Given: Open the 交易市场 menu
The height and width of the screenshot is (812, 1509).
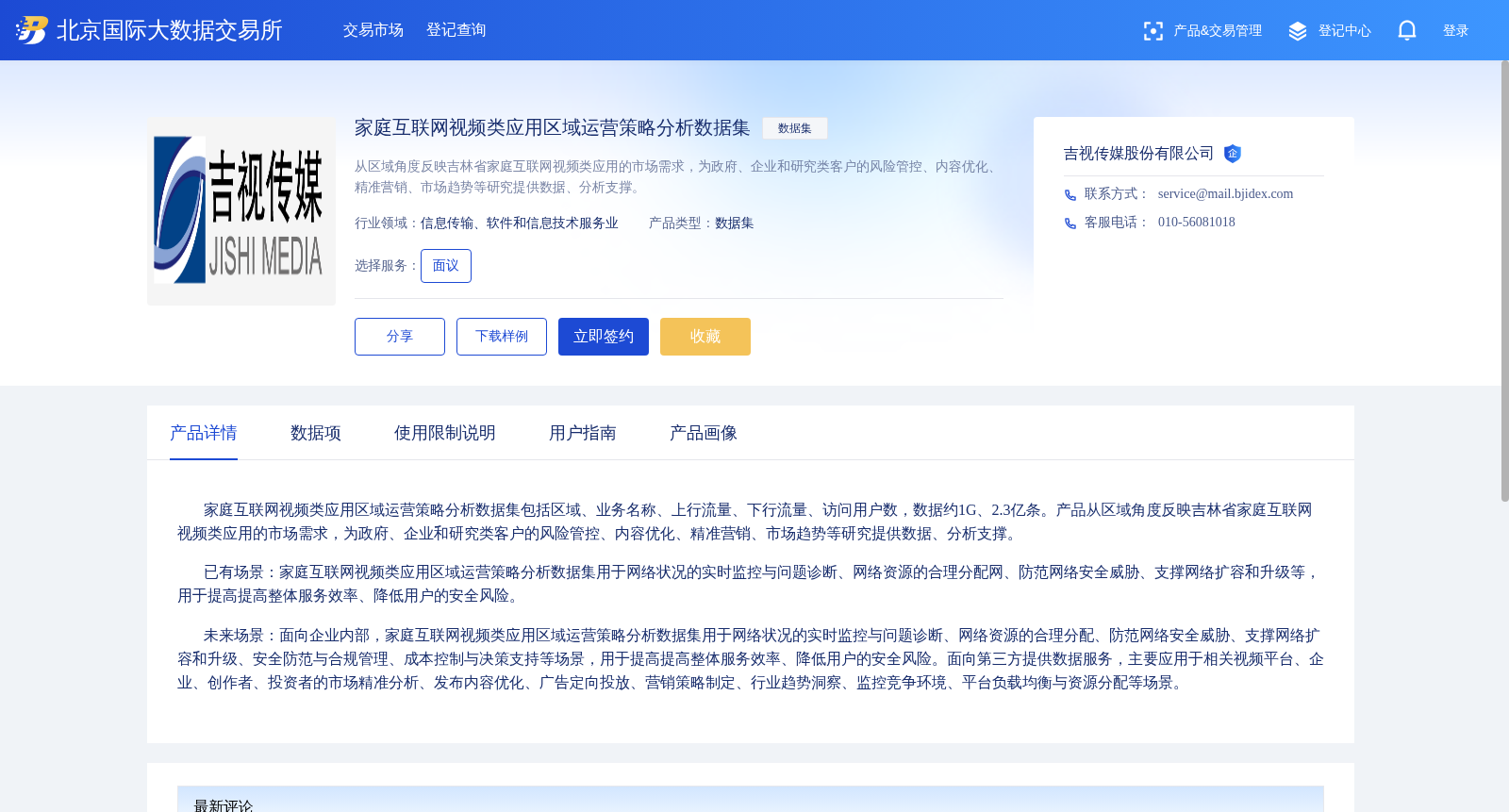Looking at the screenshot, I should (x=373, y=30).
